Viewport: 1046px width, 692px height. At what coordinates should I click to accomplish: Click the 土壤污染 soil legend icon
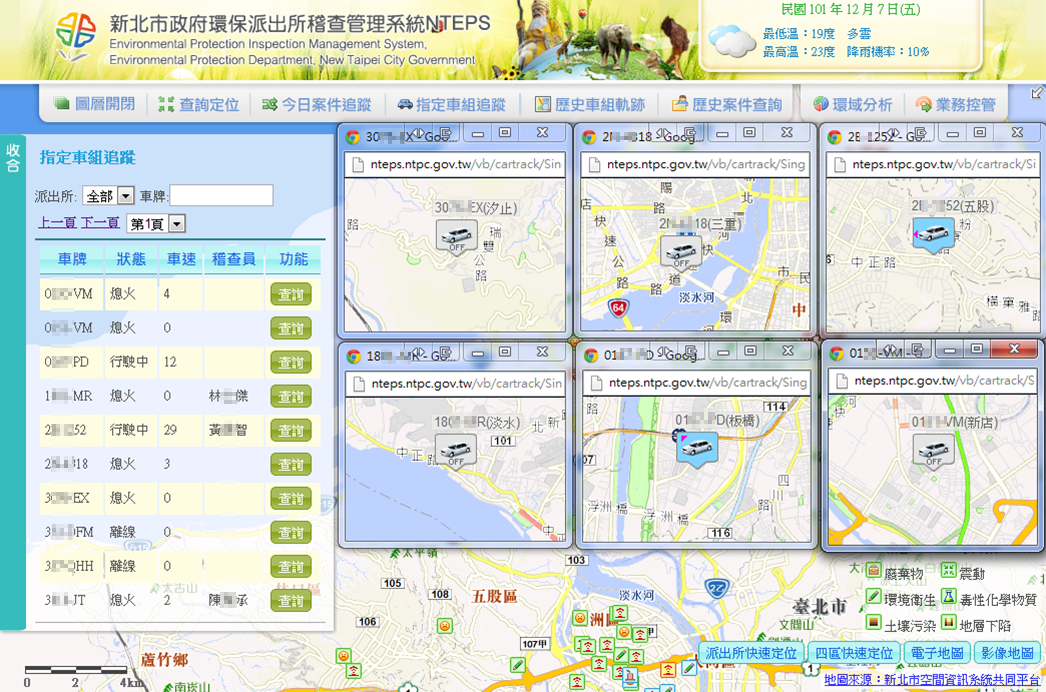(x=873, y=623)
